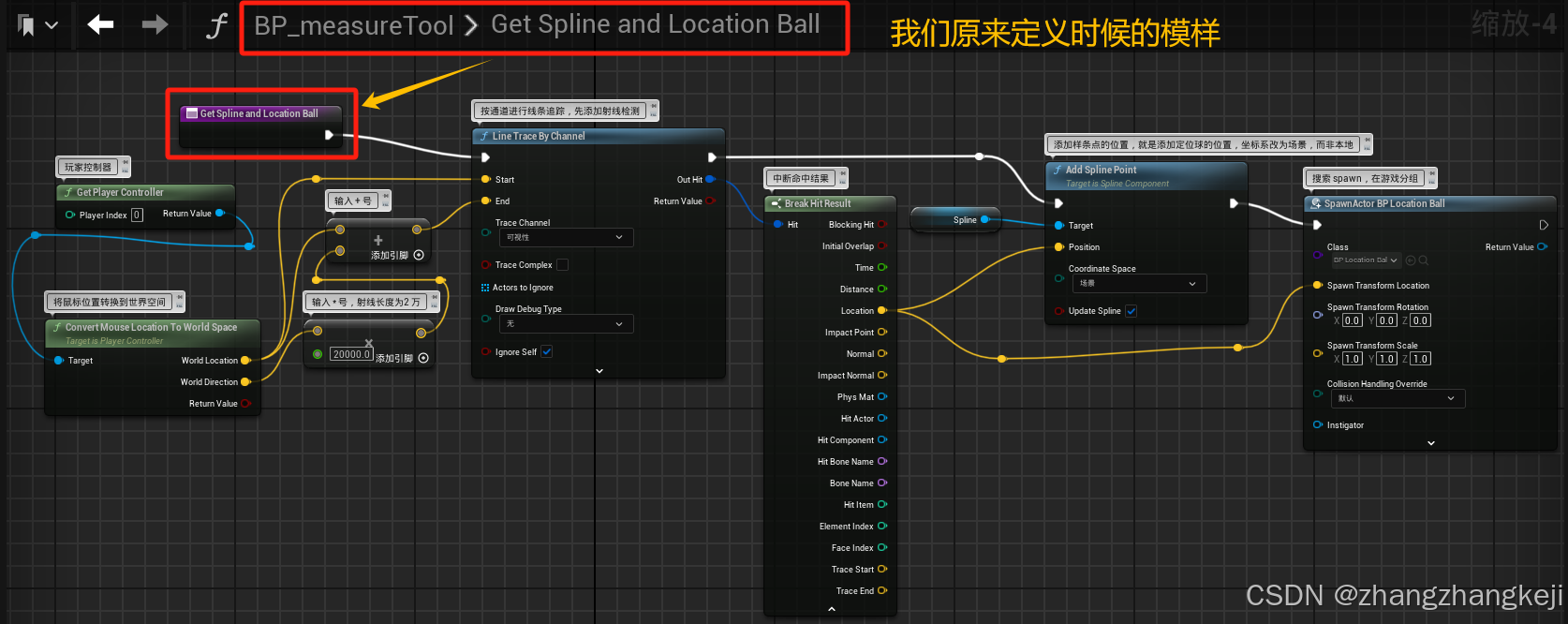The height and width of the screenshot is (624, 1568).
Task: Click the BP_measureTool breadcrumb
Action: pos(354,25)
